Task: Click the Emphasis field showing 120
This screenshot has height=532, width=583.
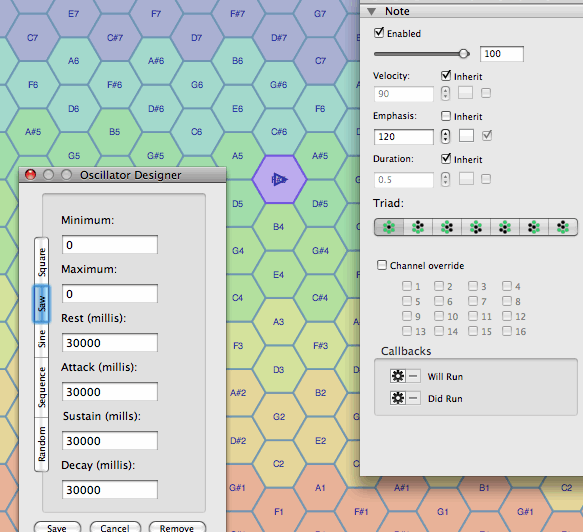Action: pyautogui.click(x=403, y=136)
